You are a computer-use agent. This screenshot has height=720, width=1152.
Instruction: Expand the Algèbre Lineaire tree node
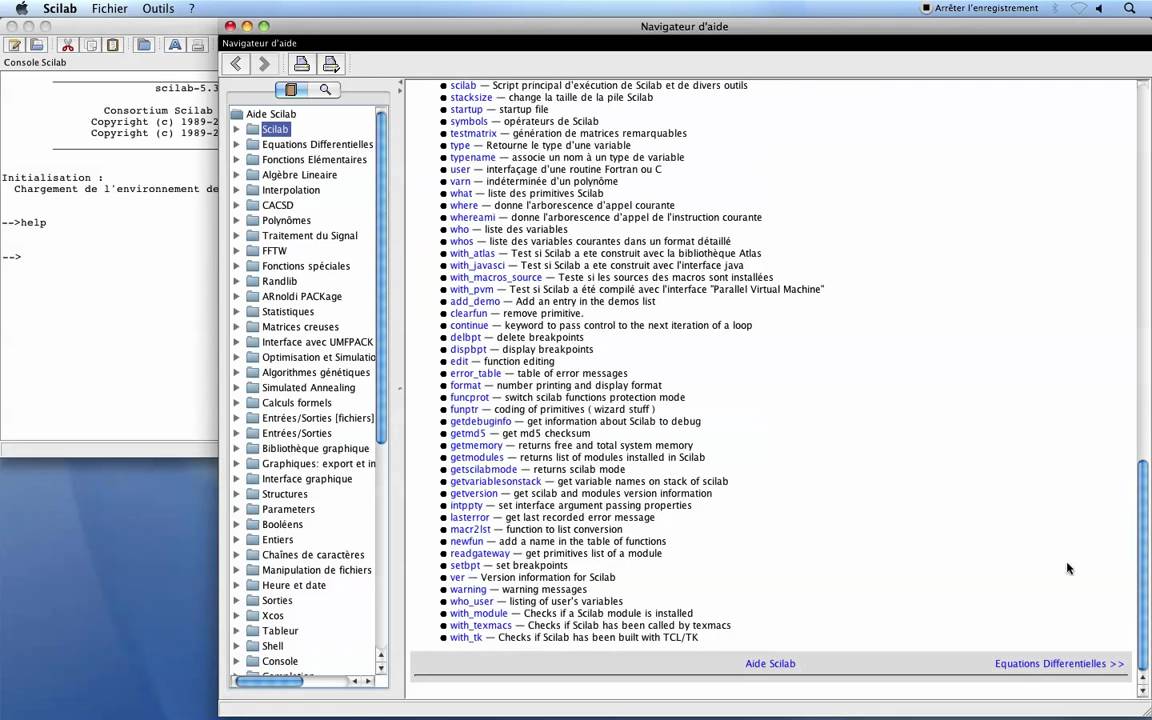point(237,175)
